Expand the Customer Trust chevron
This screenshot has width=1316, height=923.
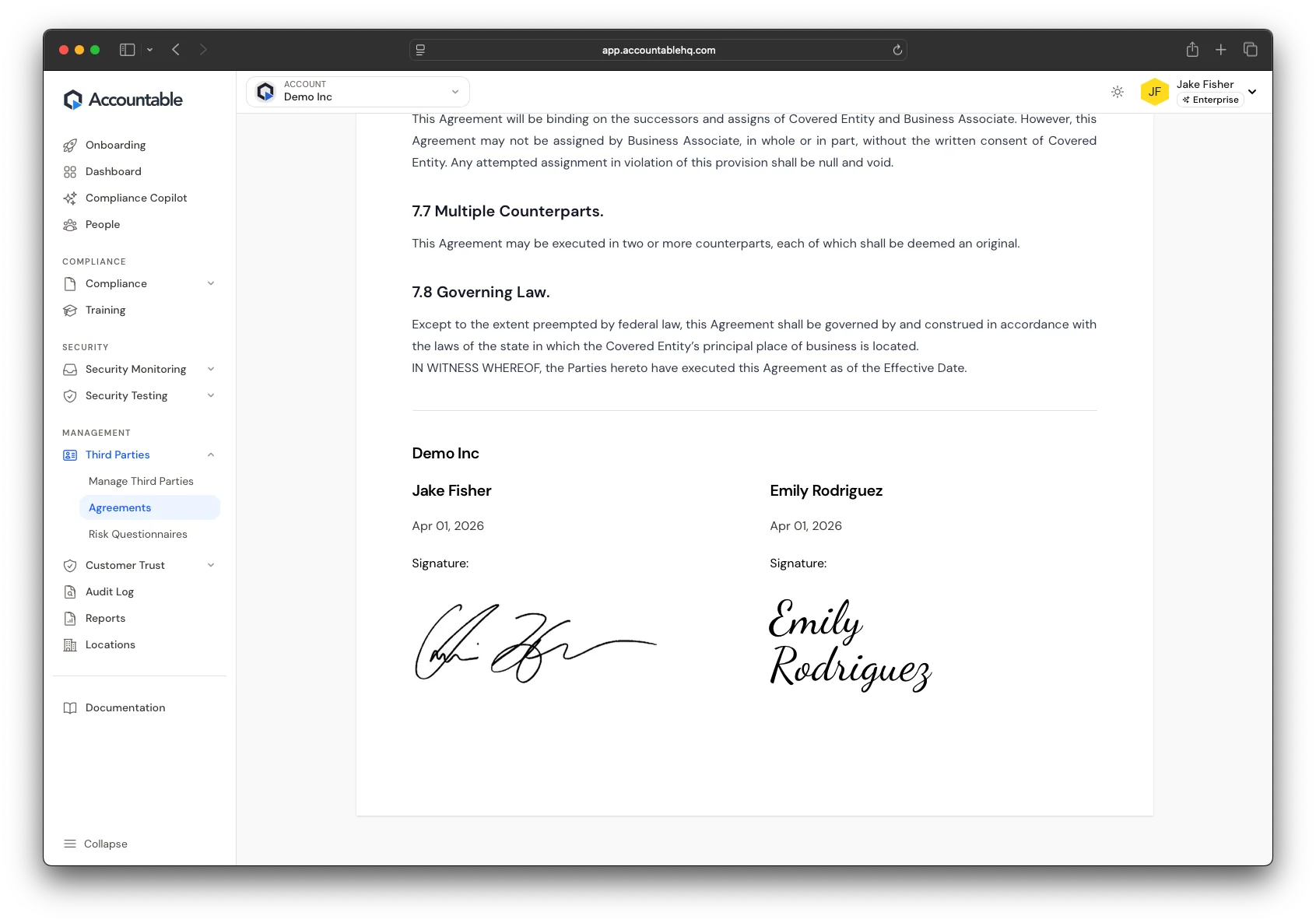point(211,566)
